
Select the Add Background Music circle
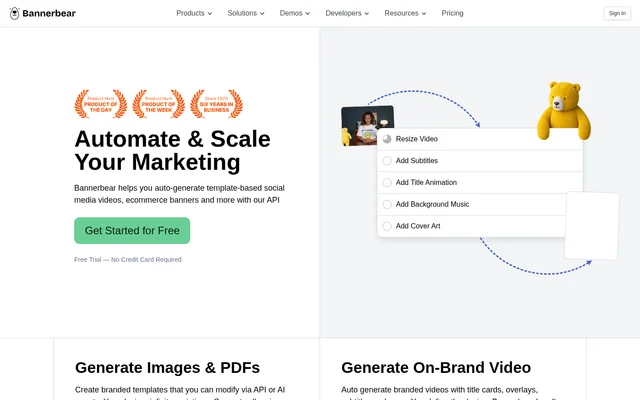click(387, 204)
